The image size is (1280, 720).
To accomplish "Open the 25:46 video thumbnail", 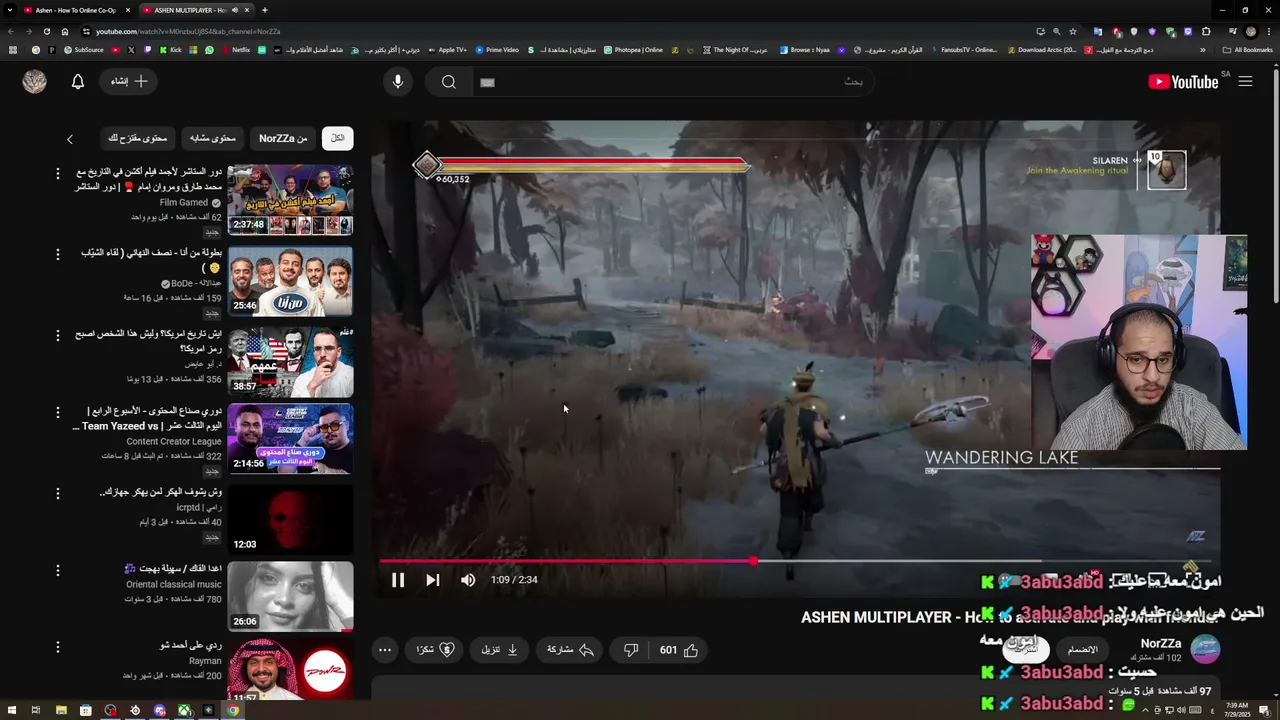I will pos(290,281).
